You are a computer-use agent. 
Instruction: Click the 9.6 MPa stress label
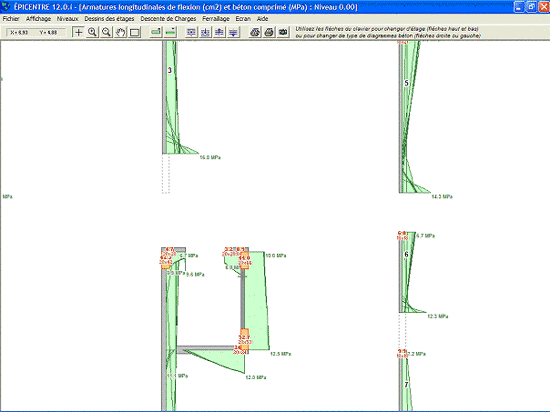pos(195,275)
